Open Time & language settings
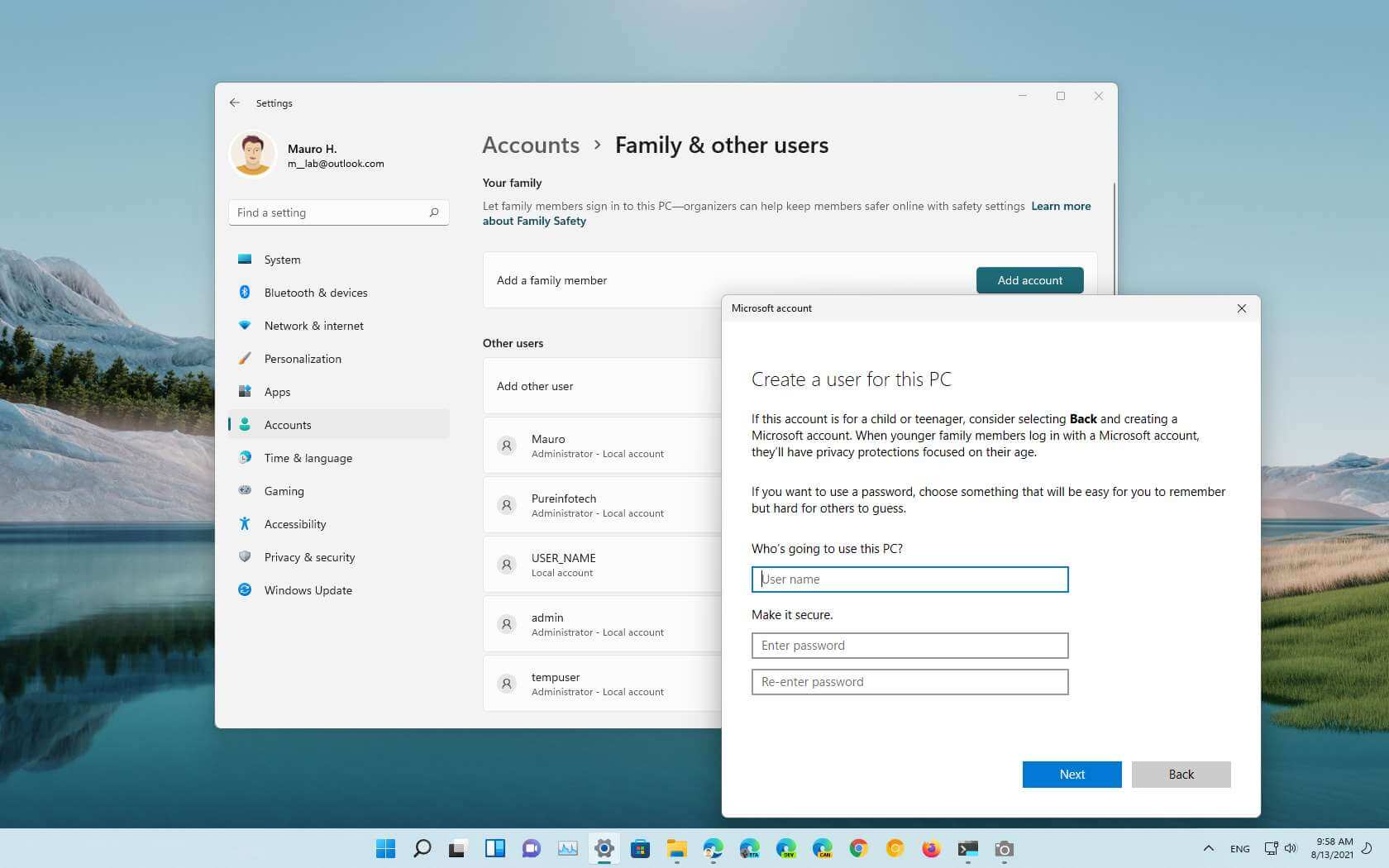Screen dimensions: 1389x868 [339, 458]
